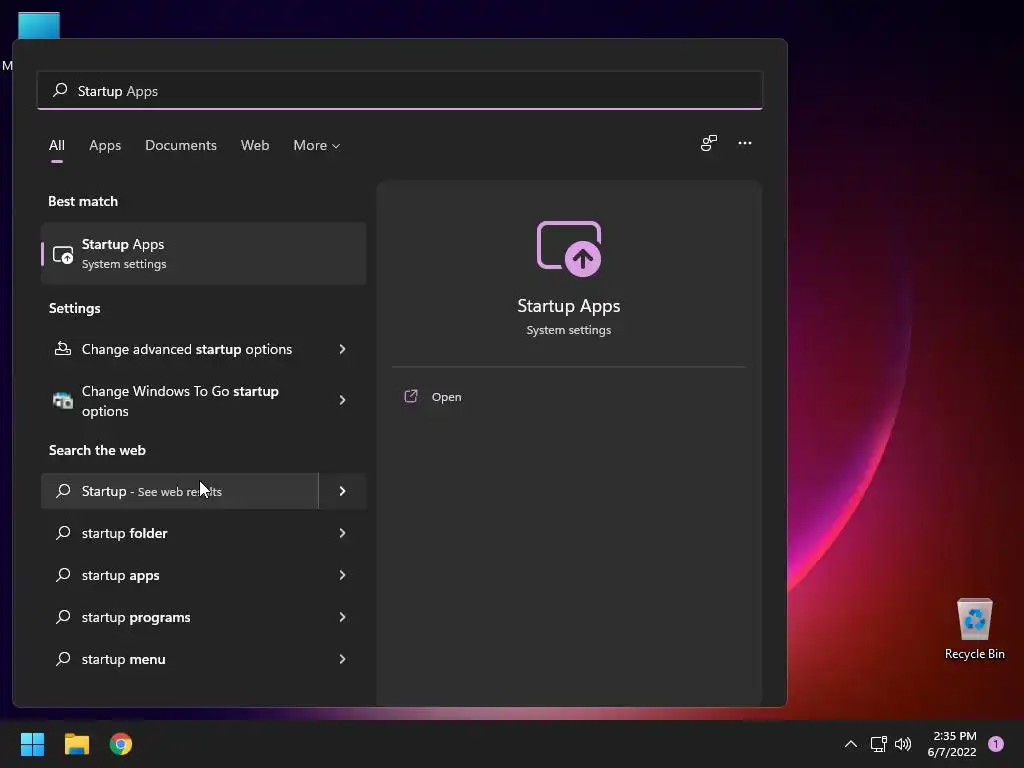This screenshot has width=1024, height=768.
Task: Expand the More dropdown filter
Action: coord(317,145)
